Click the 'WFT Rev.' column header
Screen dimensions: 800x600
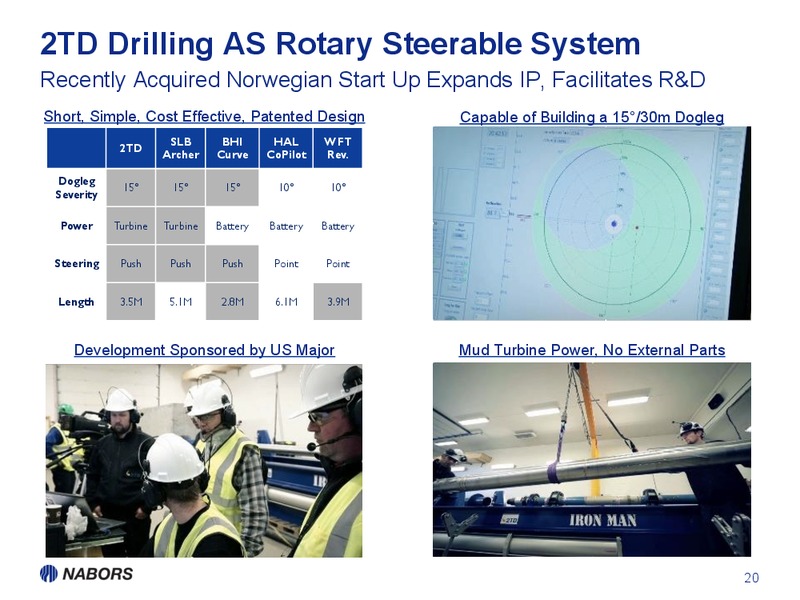[x=338, y=148]
